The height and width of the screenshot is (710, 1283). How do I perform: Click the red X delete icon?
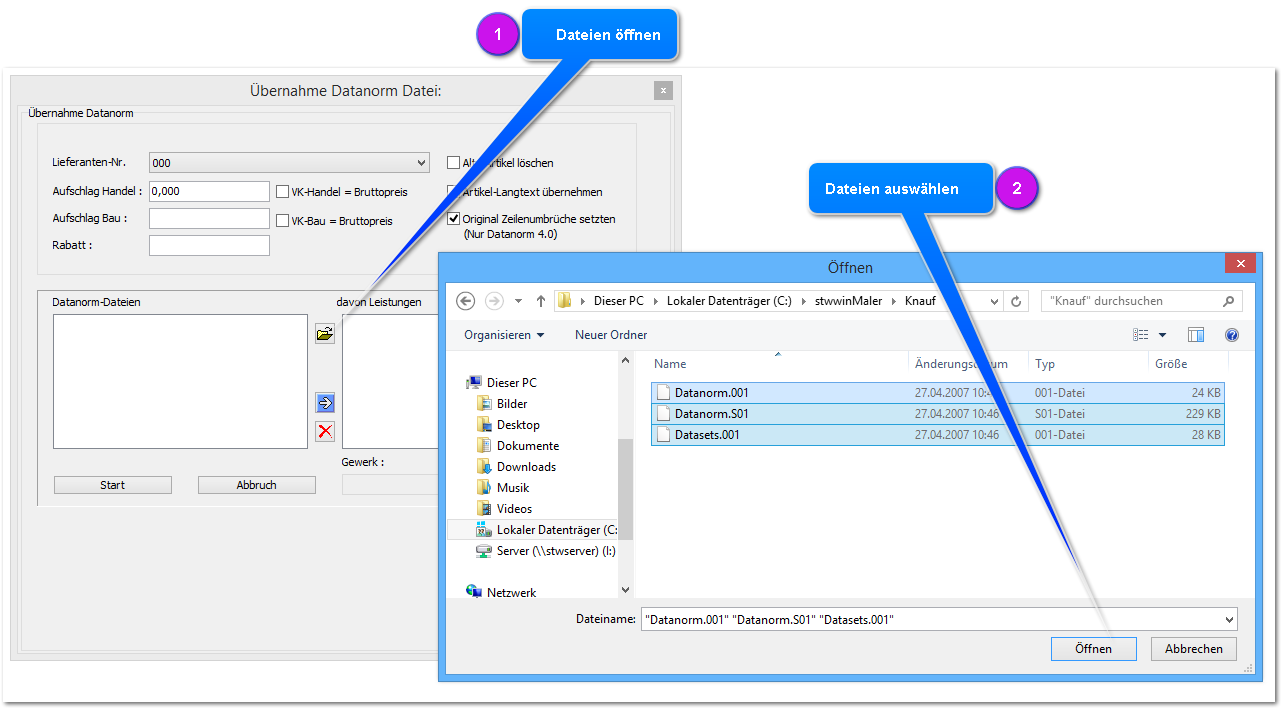[x=325, y=431]
